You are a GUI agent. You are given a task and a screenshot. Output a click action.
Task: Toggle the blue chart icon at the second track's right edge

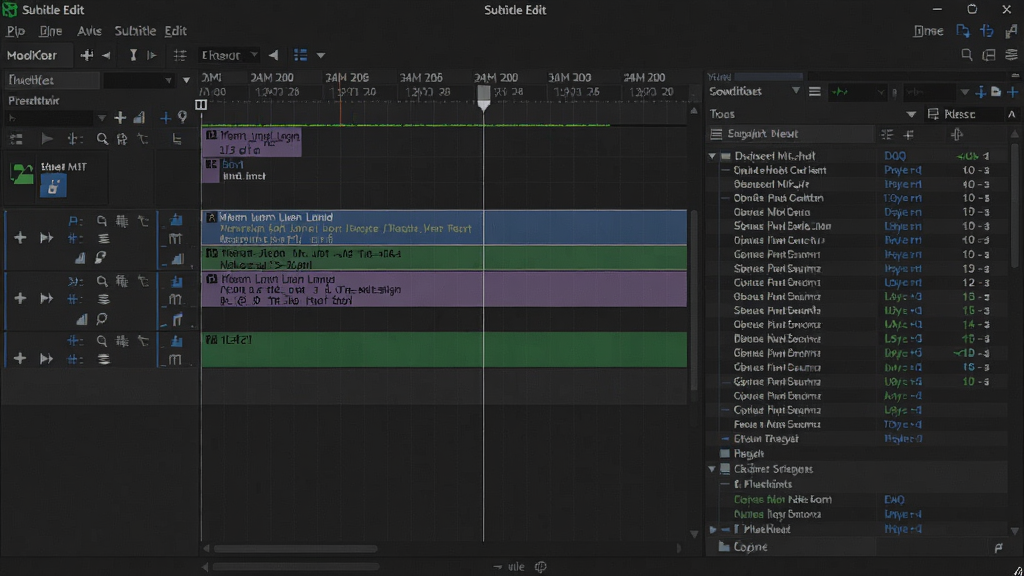[x=176, y=281]
